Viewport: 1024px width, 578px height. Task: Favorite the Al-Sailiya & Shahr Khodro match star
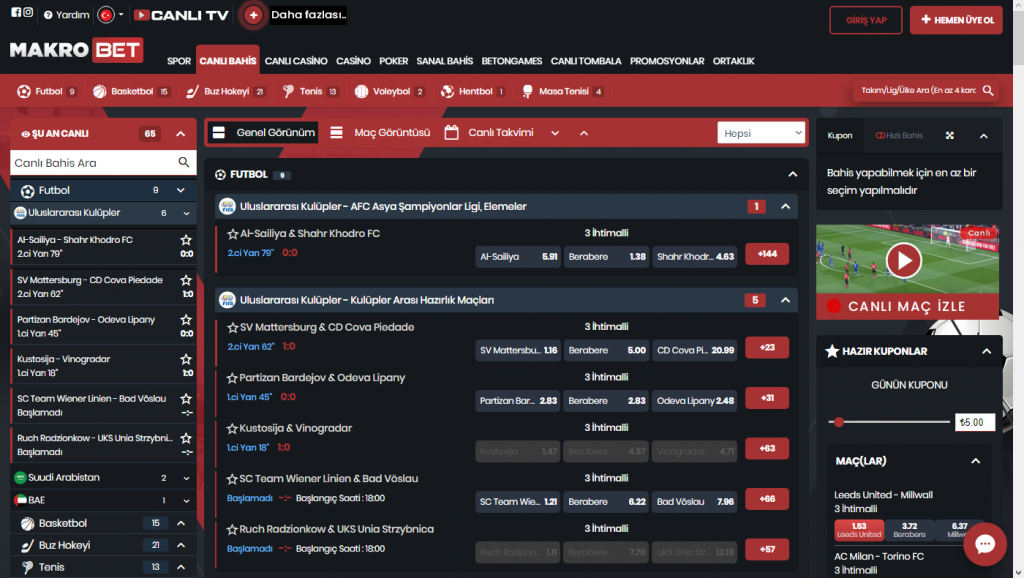tap(233, 234)
